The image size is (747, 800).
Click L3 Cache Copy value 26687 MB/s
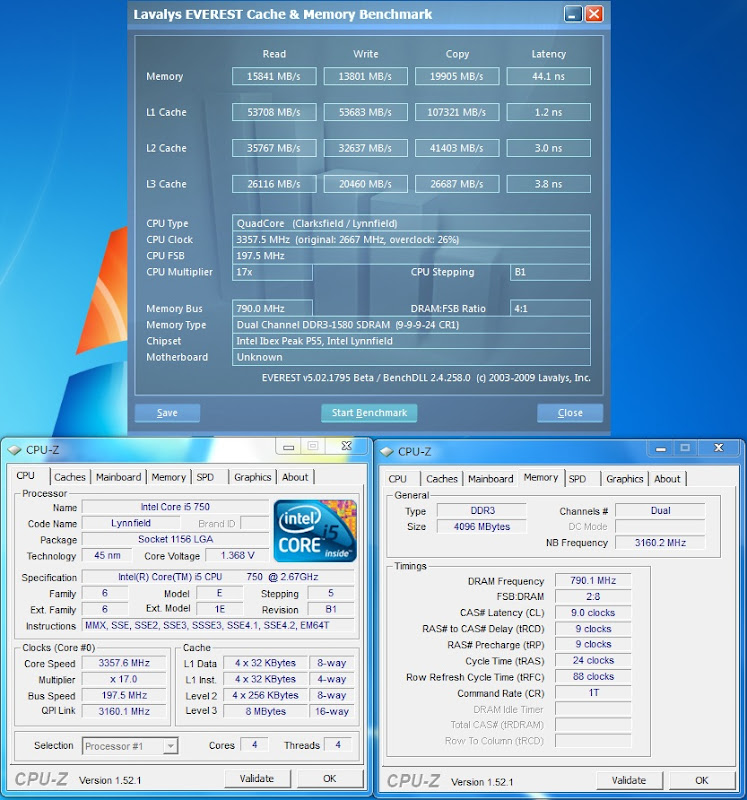coord(457,184)
